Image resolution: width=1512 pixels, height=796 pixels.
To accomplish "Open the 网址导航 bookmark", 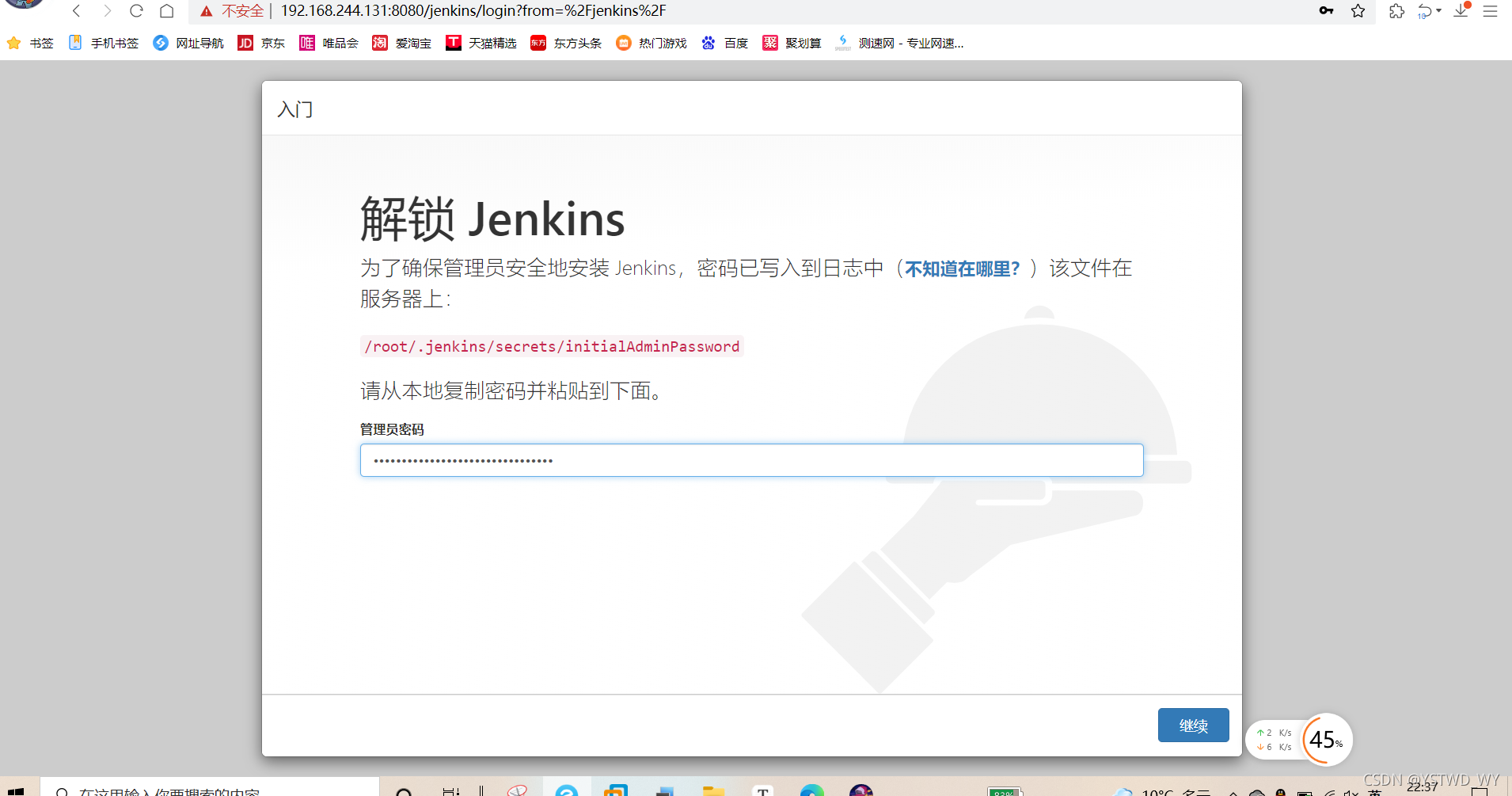I will click(x=188, y=43).
